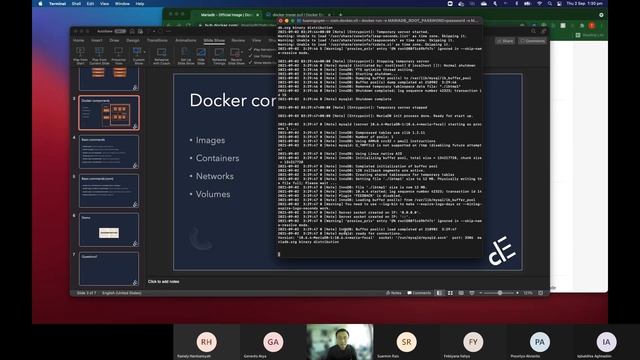640x360 pixels.
Task: Click the 'Volumes' bullet on the slide
Action: click(213, 194)
